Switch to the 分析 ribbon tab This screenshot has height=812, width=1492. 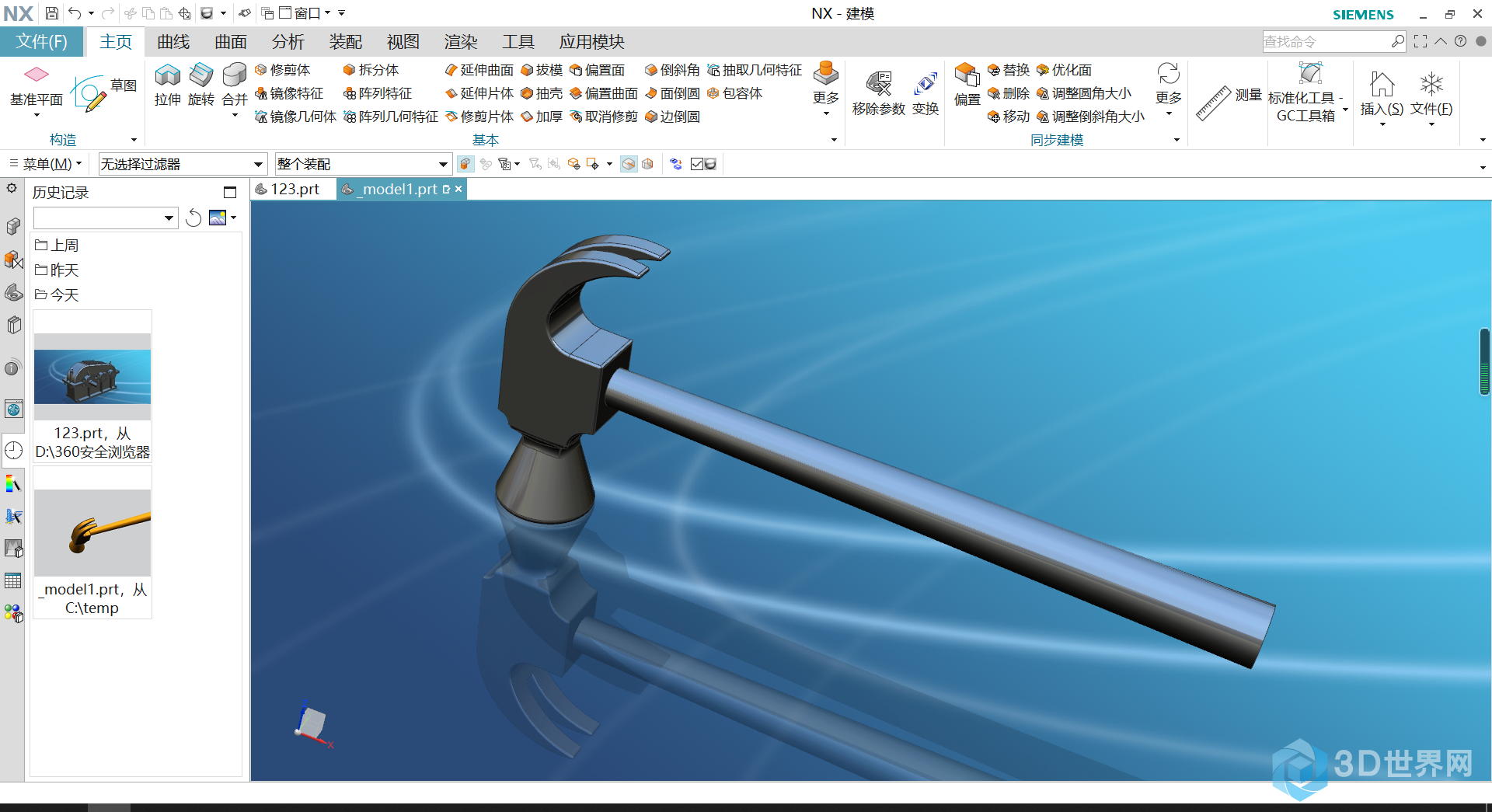pos(288,41)
